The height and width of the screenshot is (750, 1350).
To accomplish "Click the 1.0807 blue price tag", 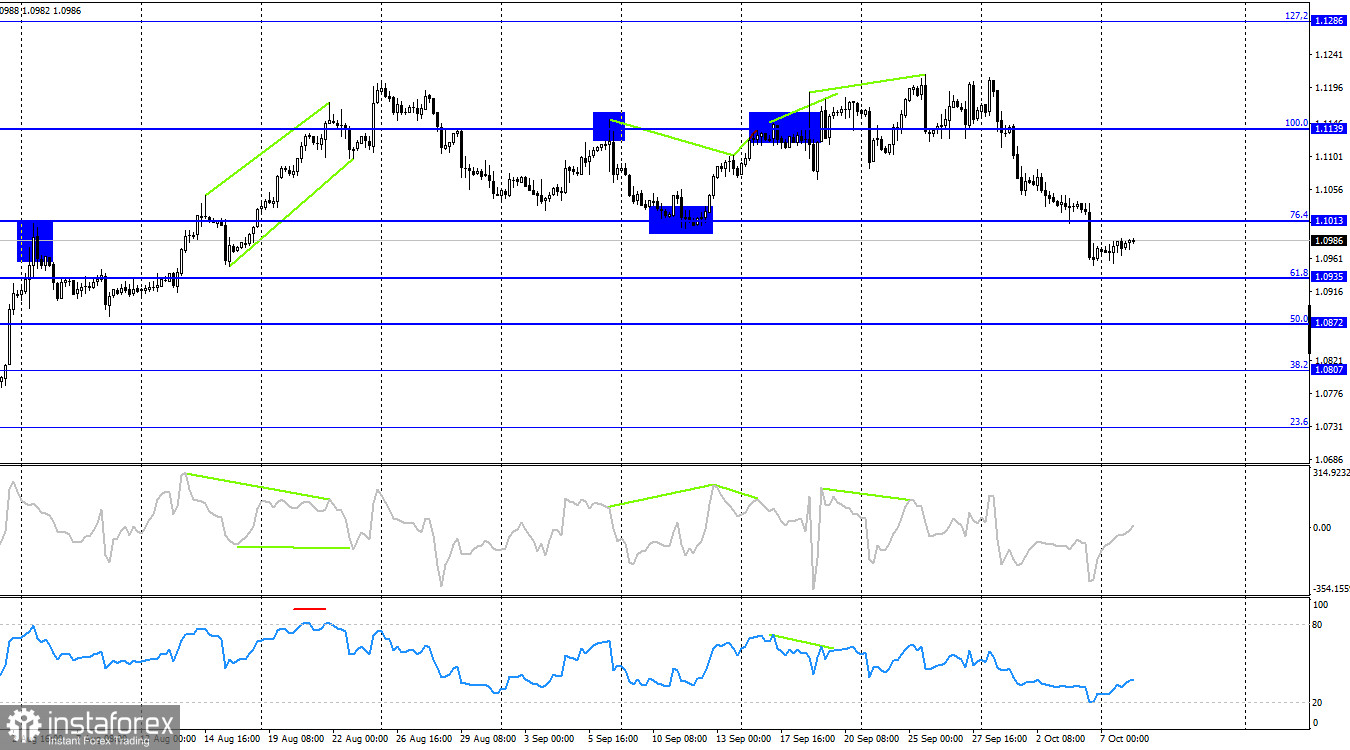I will (x=1329, y=369).
